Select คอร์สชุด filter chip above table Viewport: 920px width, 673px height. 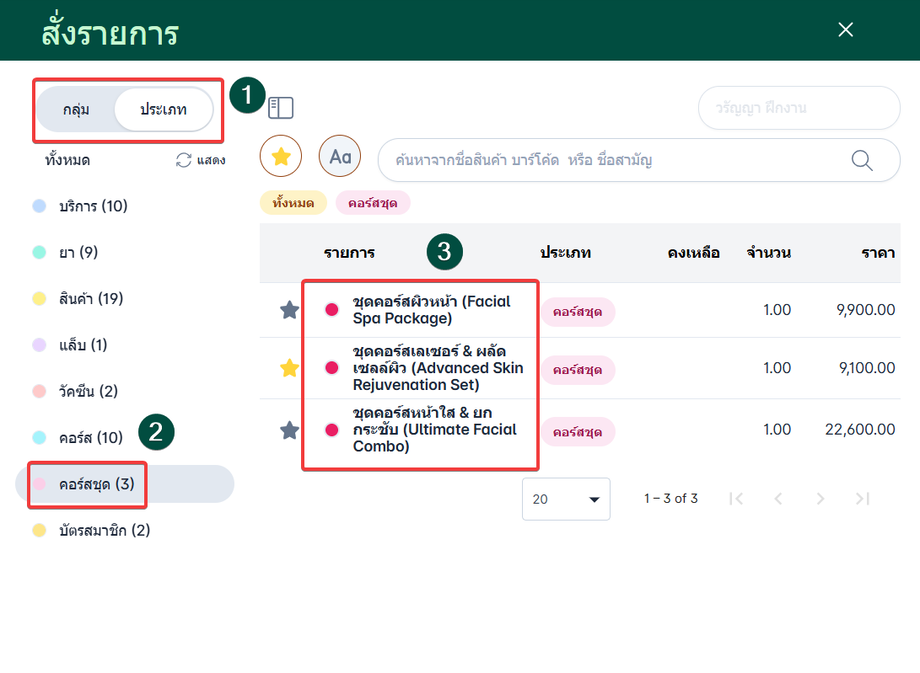(373, 203)
